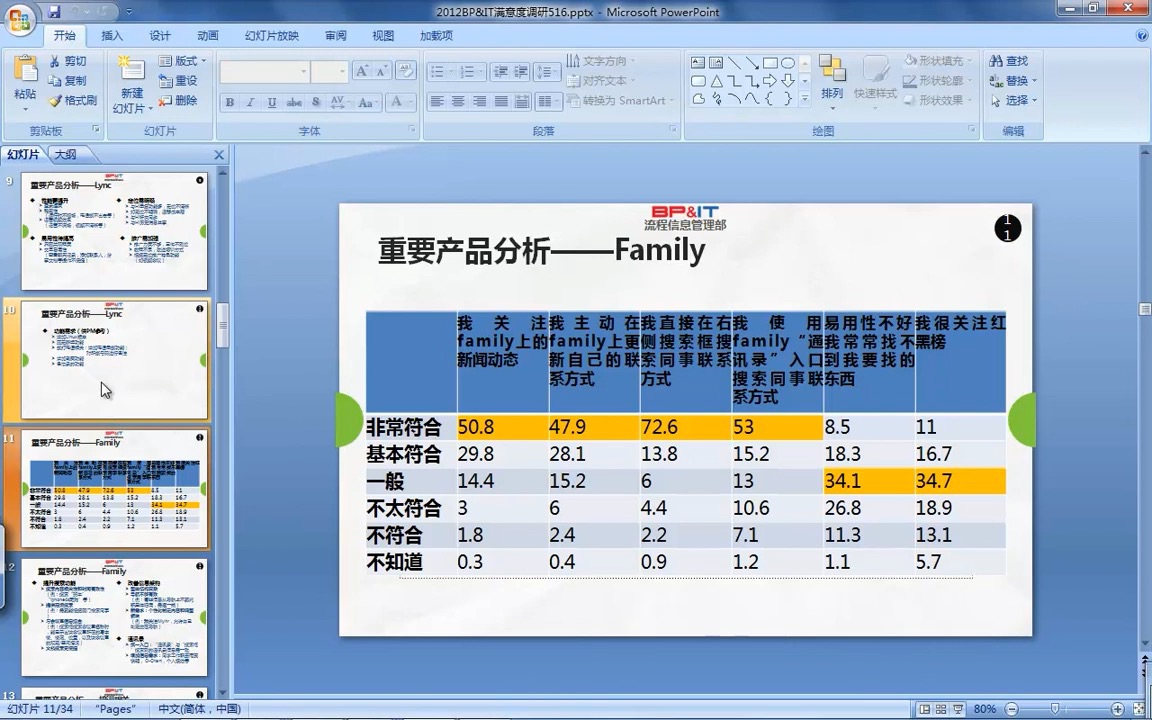The width and height of the screenshot is (1152, 720).
Task: Enable text shadow formatting
Action: coord(315,102)
